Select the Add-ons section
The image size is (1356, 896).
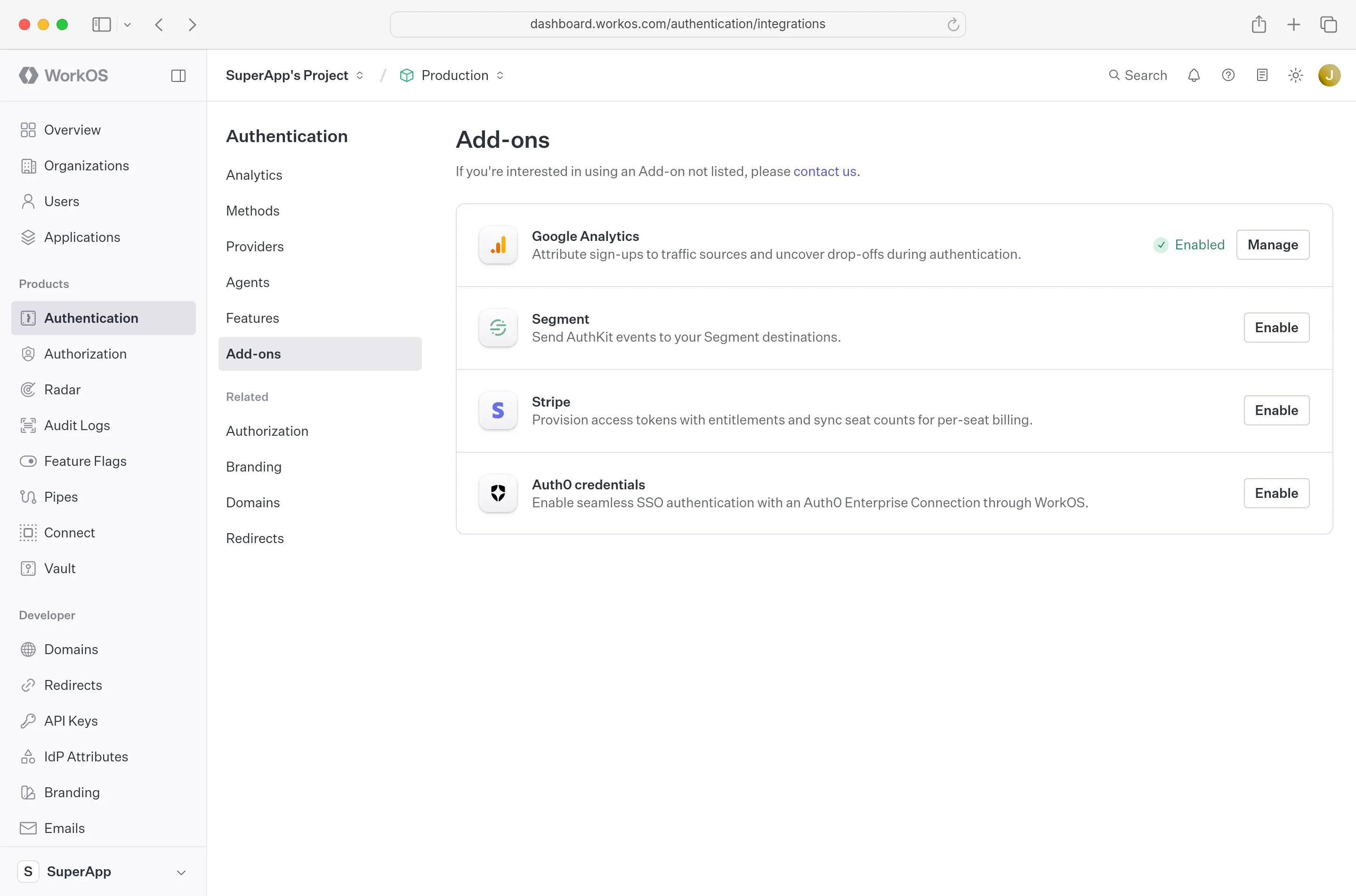(320, 354)
